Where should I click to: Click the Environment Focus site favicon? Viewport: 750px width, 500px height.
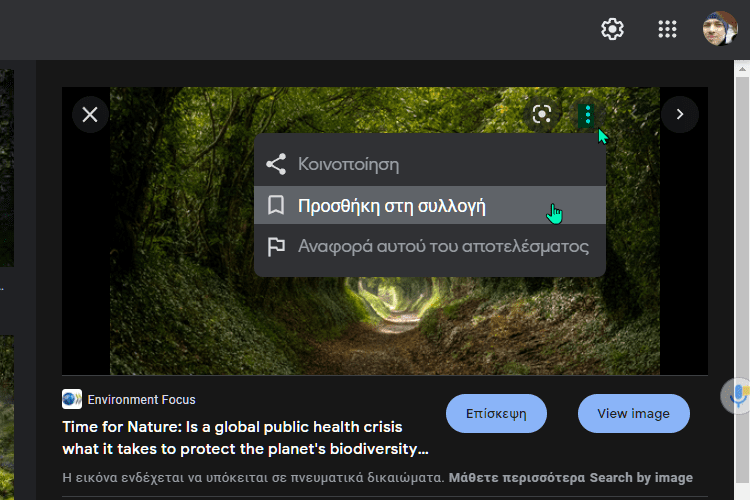coord(72,399)
